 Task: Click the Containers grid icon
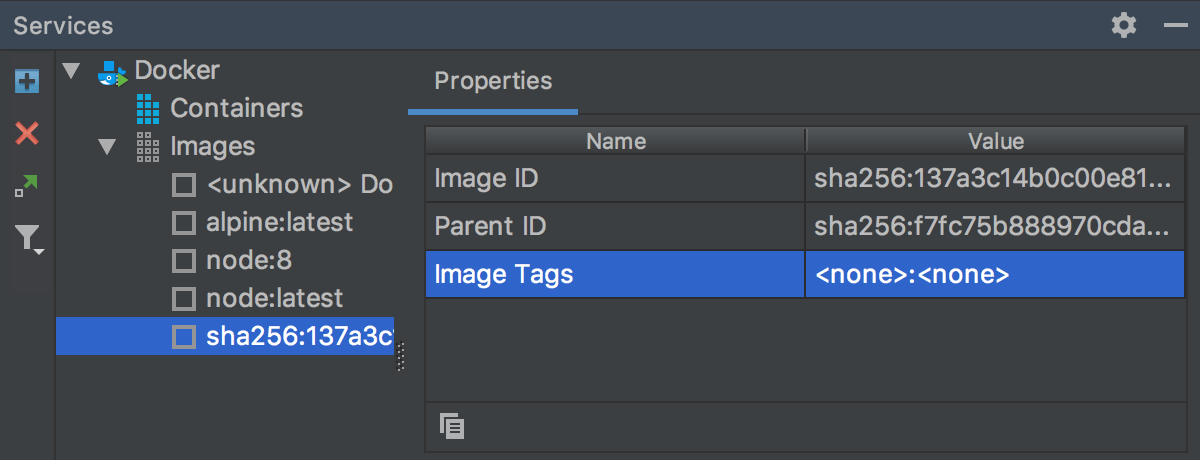coord(148,108)
